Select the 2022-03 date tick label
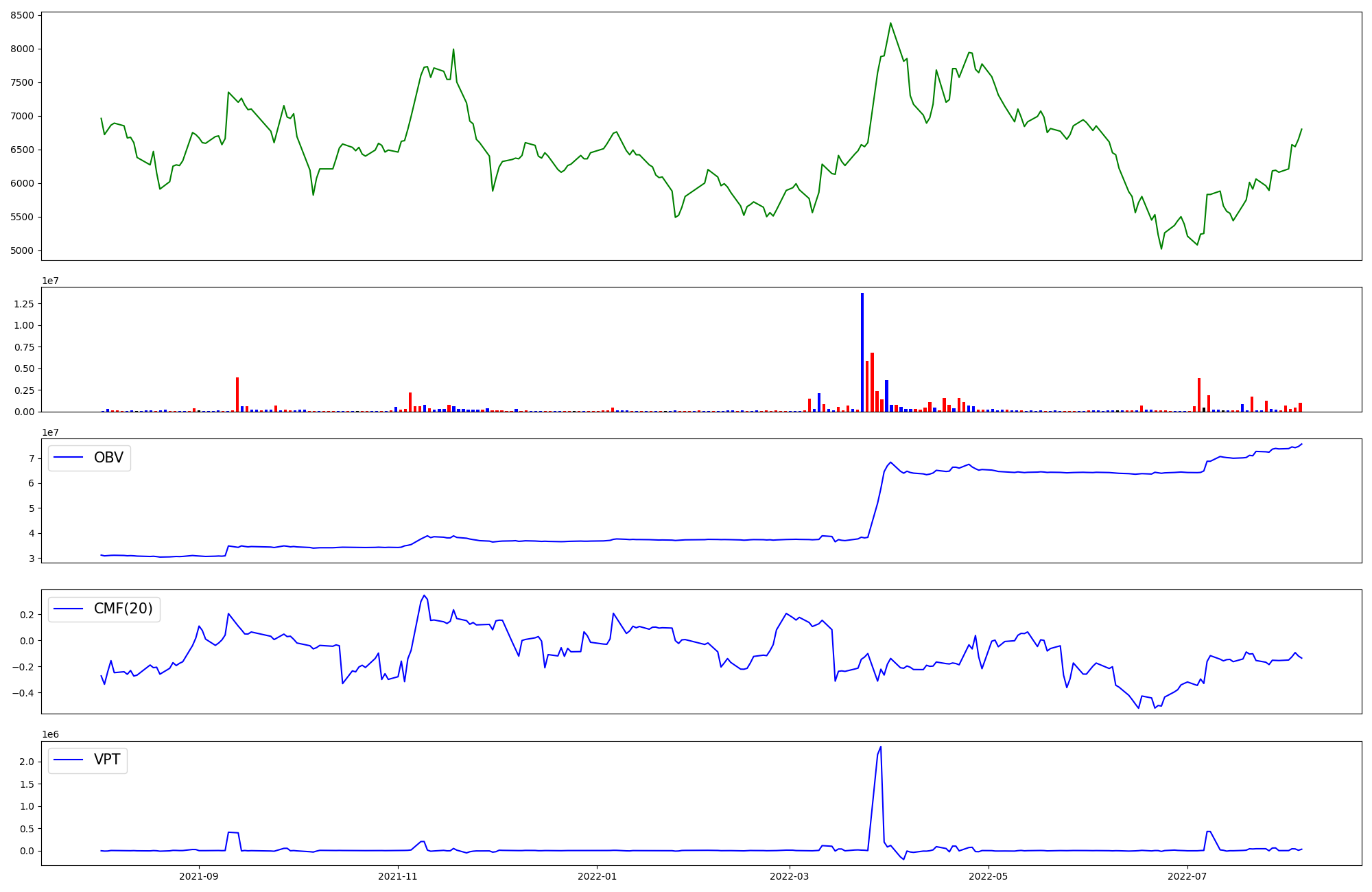Viewport: 1372px width, 892px height. point(790,876)
